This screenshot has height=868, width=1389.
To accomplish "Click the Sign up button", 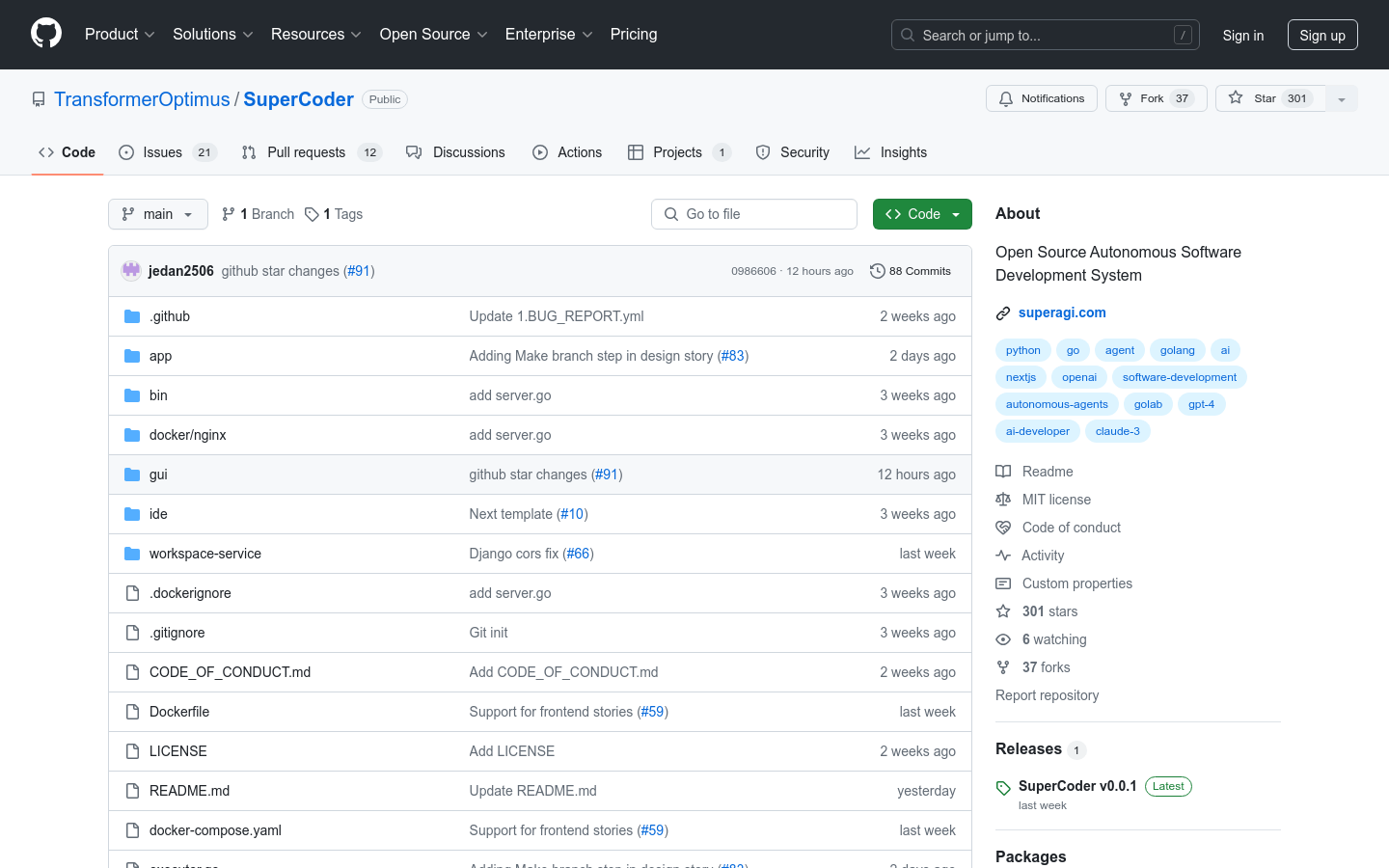I will pyautogui.click(x=1322, y=36).
